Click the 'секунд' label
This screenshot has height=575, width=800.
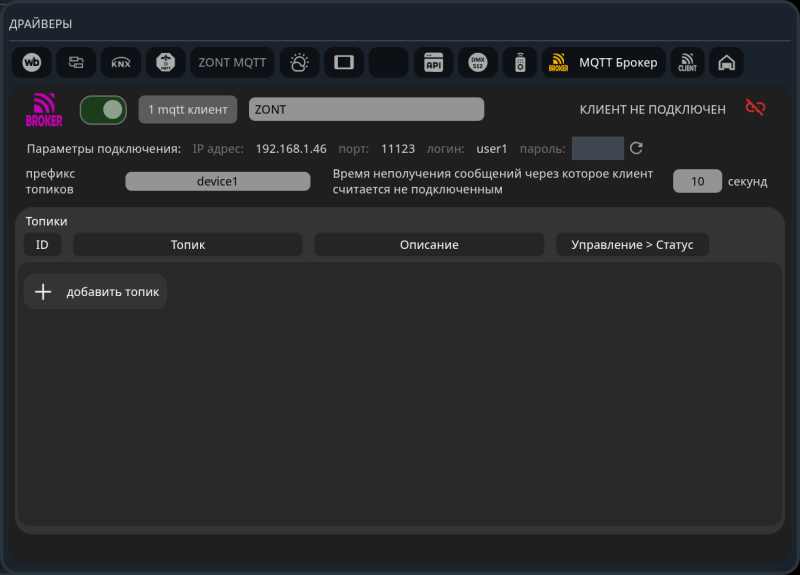point(747,182)
